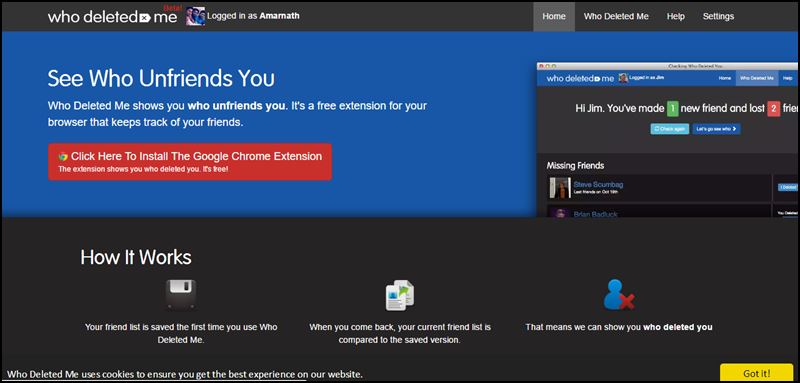The width and height of the screenshot is (800, 383).
Task: Click the green new friend count badge
Action: pyautogui.click(x=672, y=109)
